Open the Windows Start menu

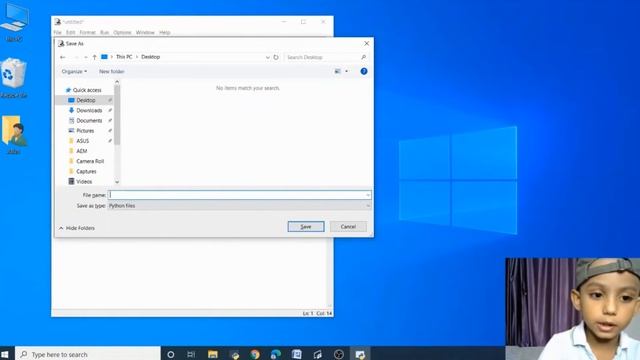(x=5, y=354)
